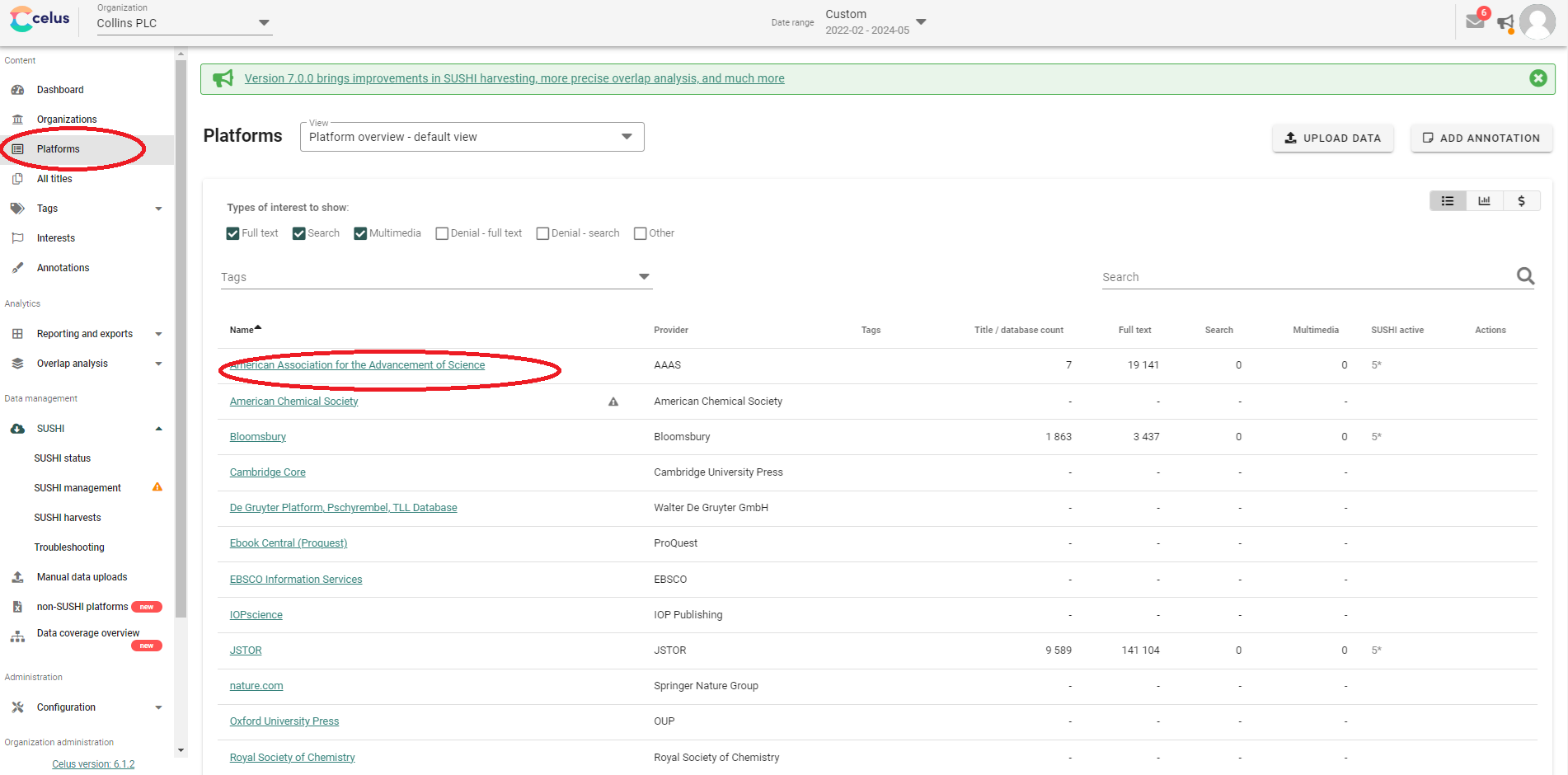
Task: Open the Celus version 6.1.2 link
Action: (93, 764)
